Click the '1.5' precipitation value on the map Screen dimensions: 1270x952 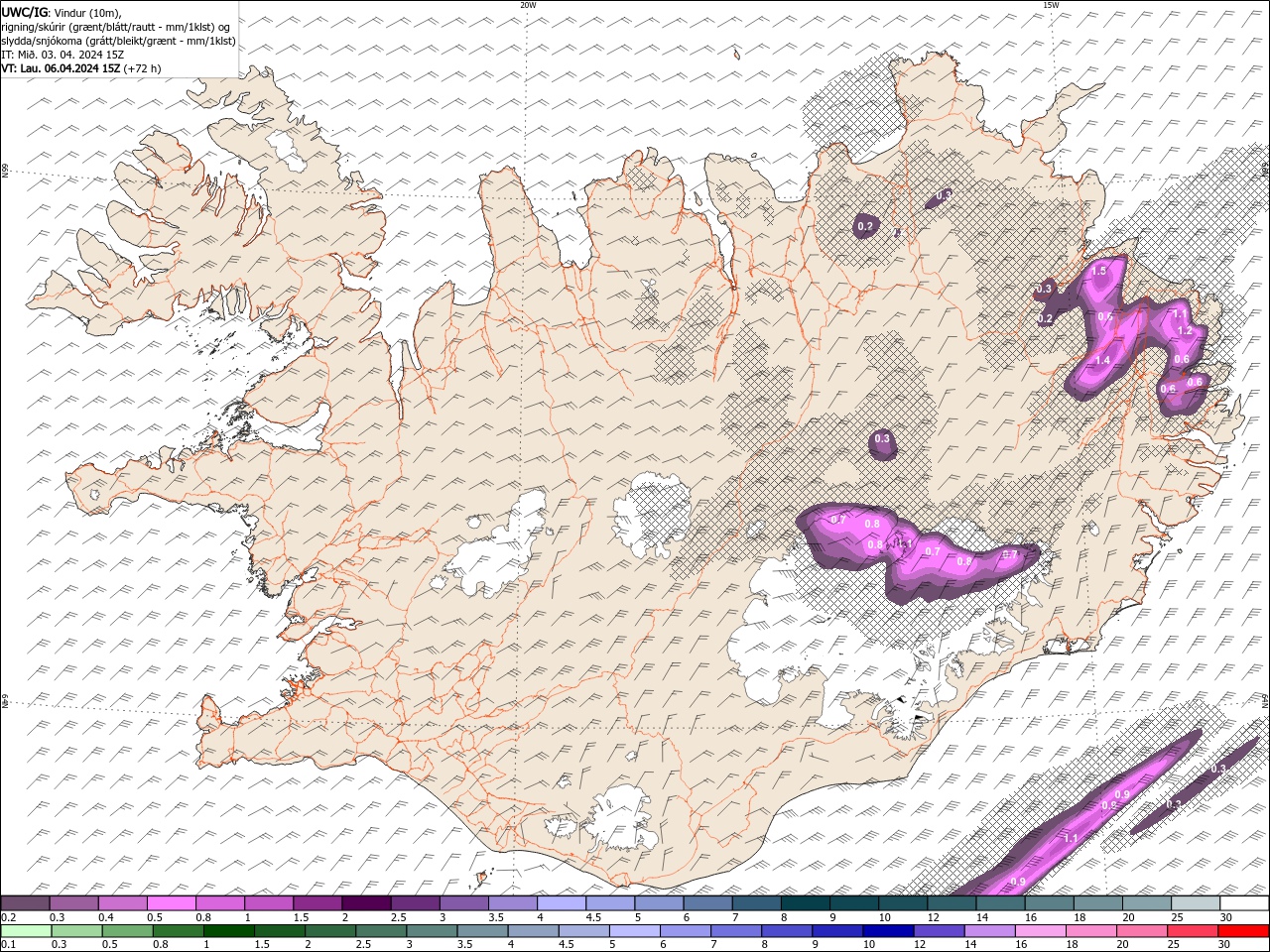[1098, 271]
